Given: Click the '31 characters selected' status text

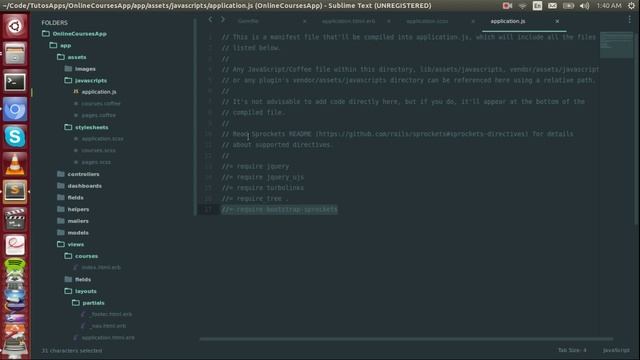Looking at the screenshot, I should coord(72,350).
